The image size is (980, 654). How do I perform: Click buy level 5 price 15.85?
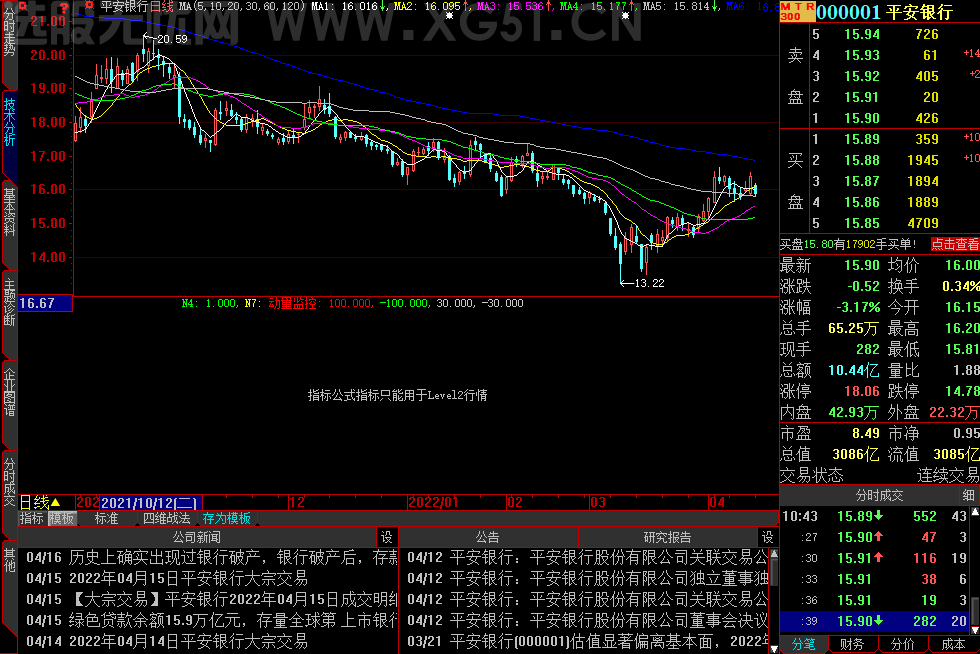tap(861, 223)
